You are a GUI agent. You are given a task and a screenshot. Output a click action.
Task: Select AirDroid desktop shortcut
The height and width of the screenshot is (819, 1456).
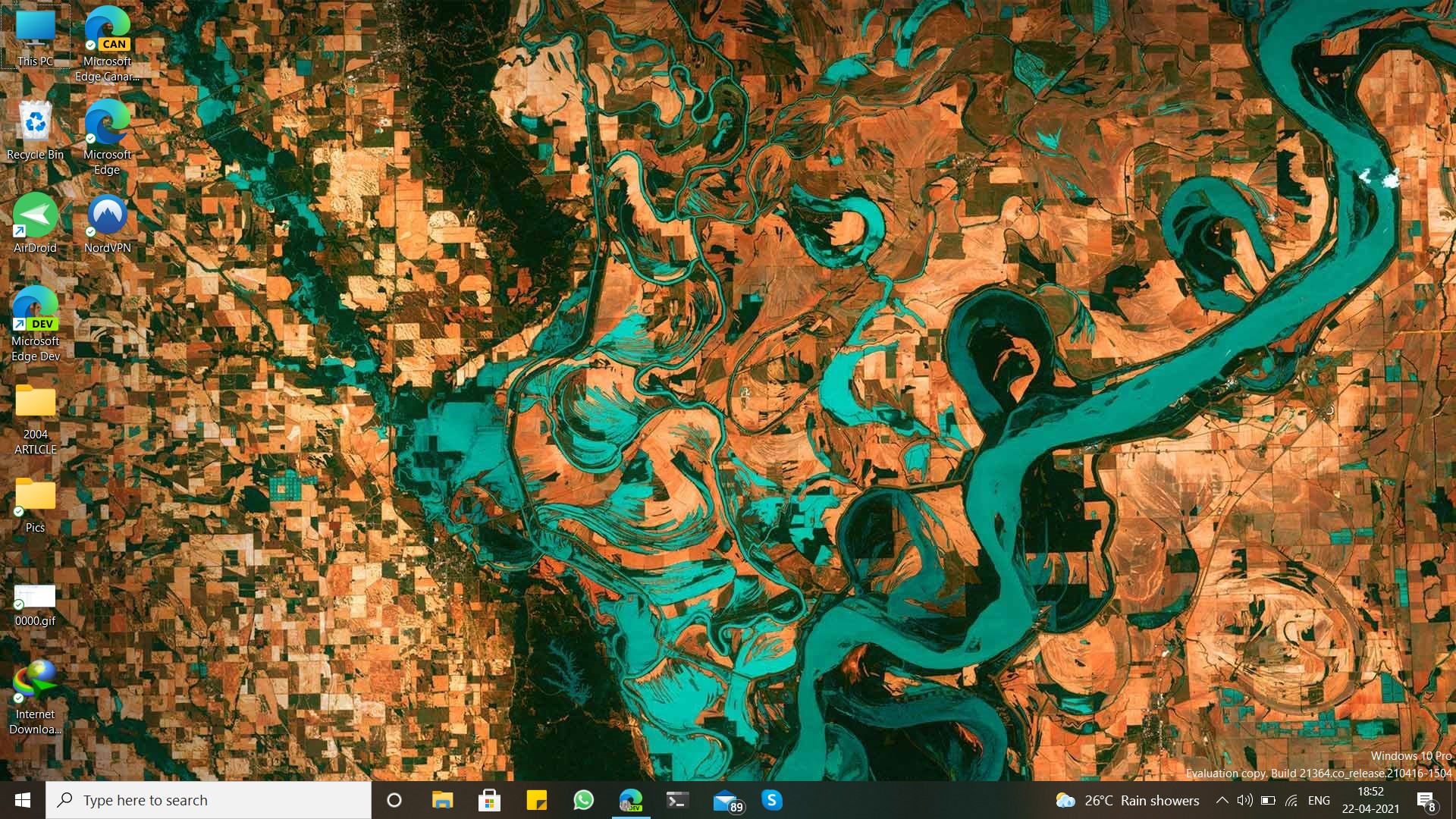35,216
